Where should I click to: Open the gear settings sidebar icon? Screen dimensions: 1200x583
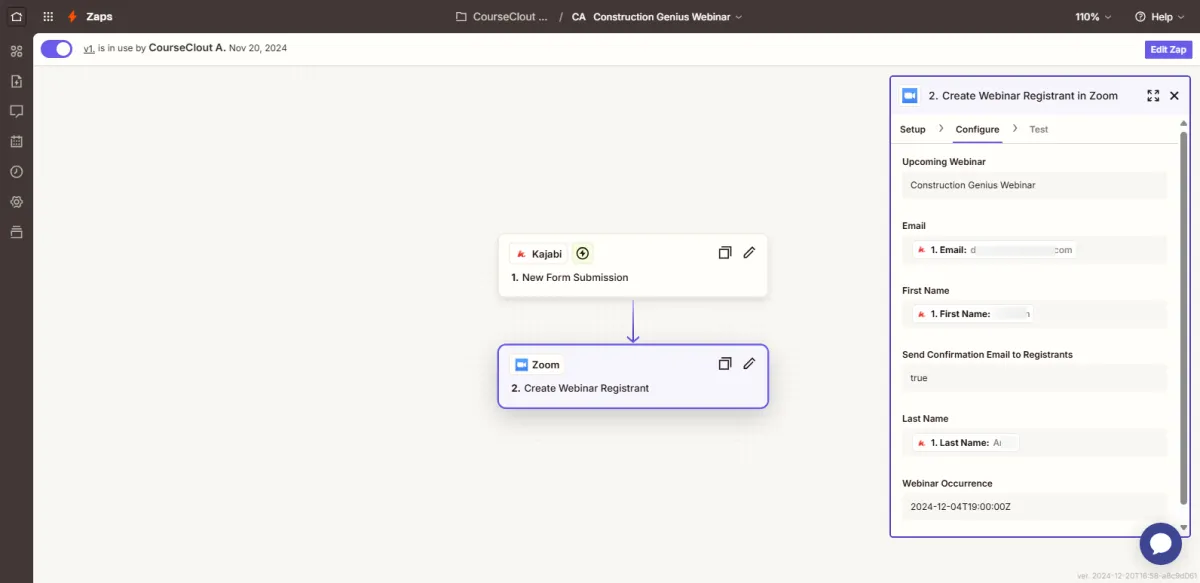[x=16, y=202]
